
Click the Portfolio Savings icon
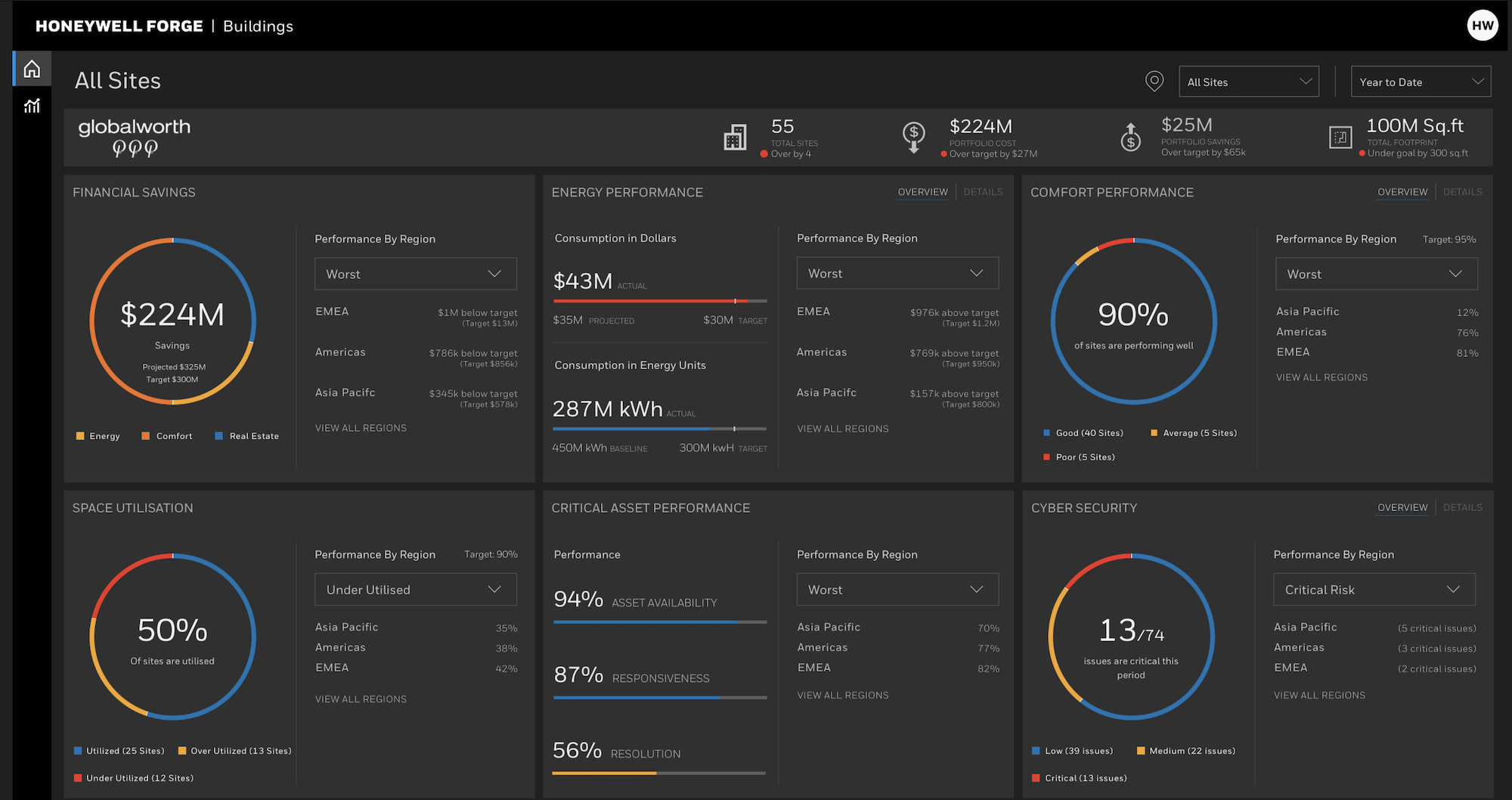click(1130, 137)
